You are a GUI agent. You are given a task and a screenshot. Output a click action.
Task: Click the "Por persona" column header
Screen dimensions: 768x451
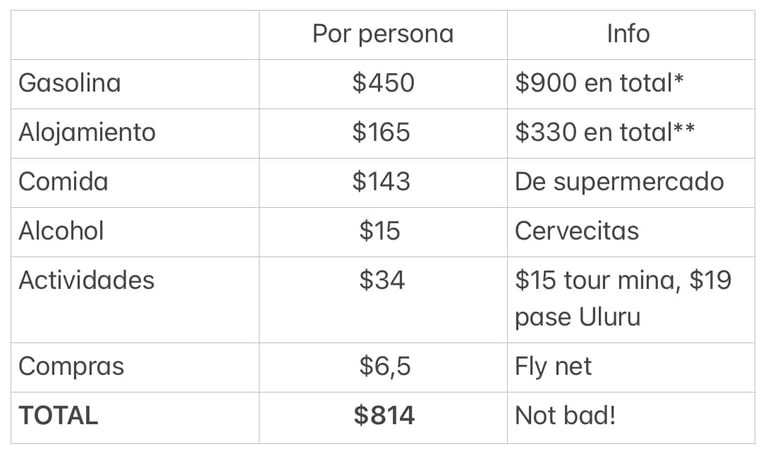click(x=382, y=34)
